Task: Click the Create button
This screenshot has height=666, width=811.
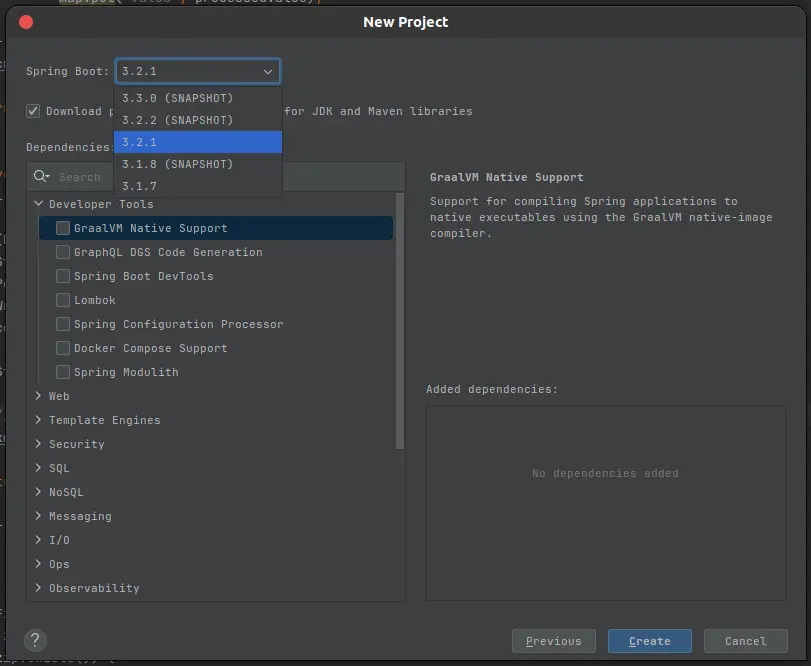Action: tap(650, 641)
